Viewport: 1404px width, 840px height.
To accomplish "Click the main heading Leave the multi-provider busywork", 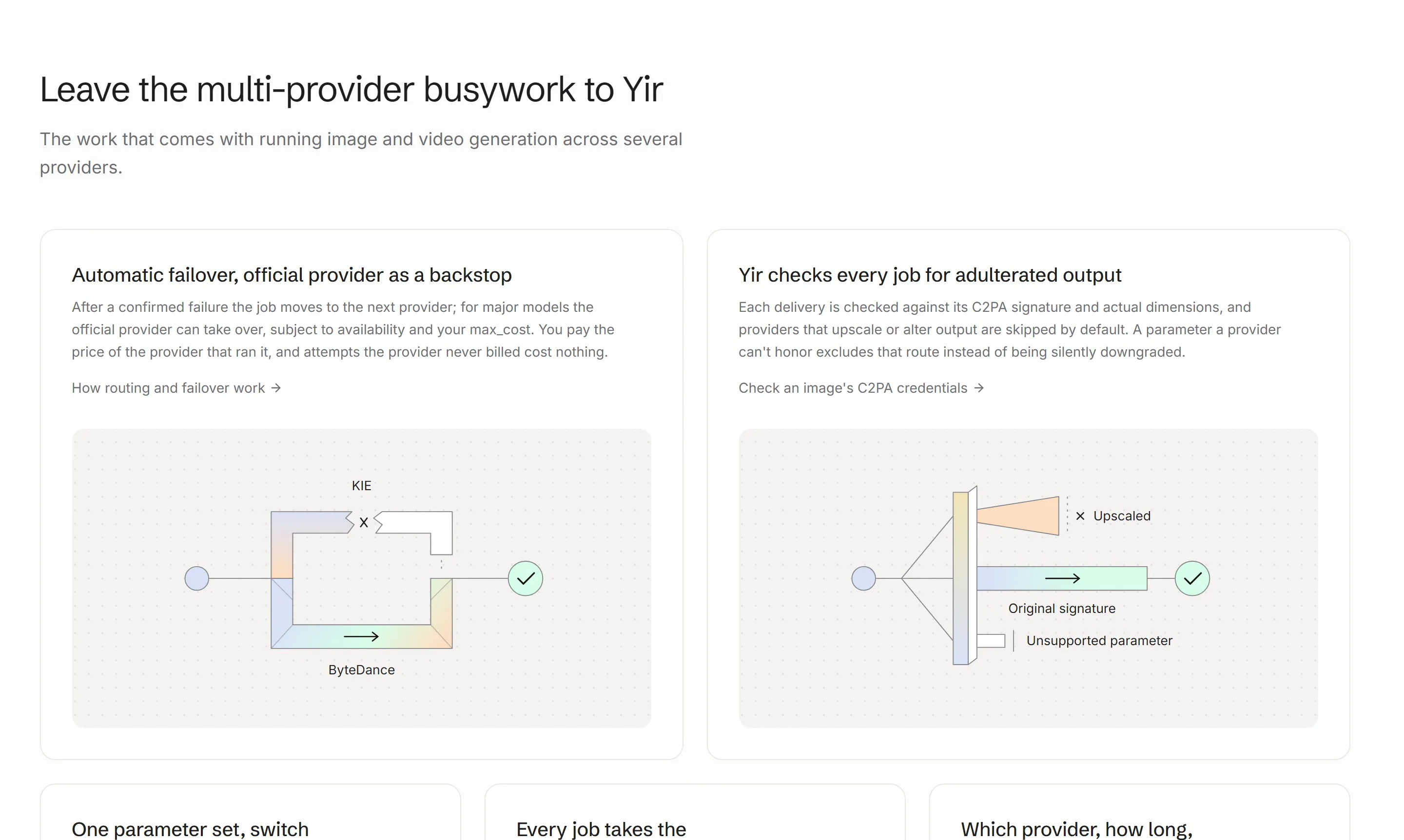I will (351, 90).
